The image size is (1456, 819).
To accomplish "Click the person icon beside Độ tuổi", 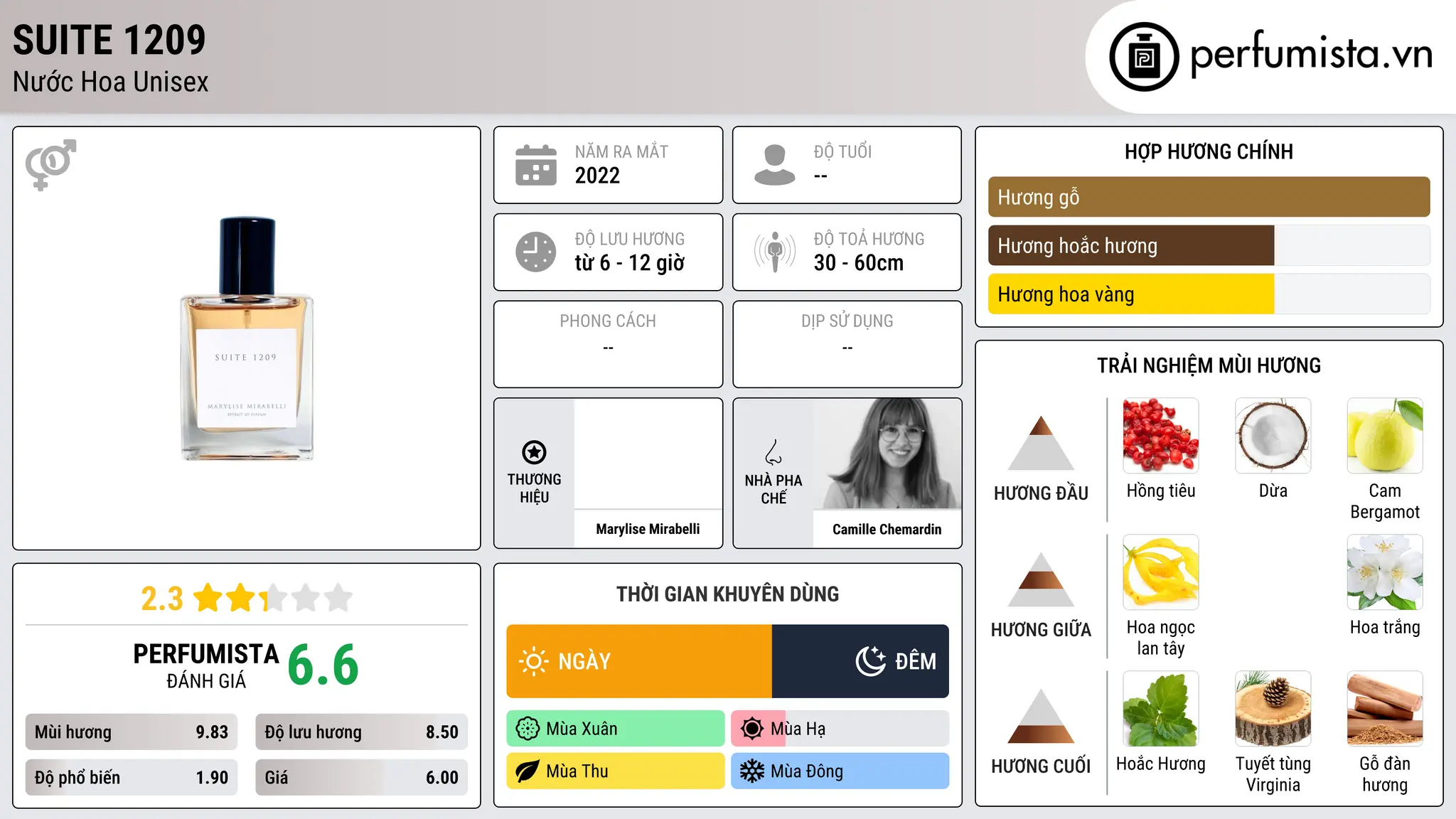I will tap(775, 165).
